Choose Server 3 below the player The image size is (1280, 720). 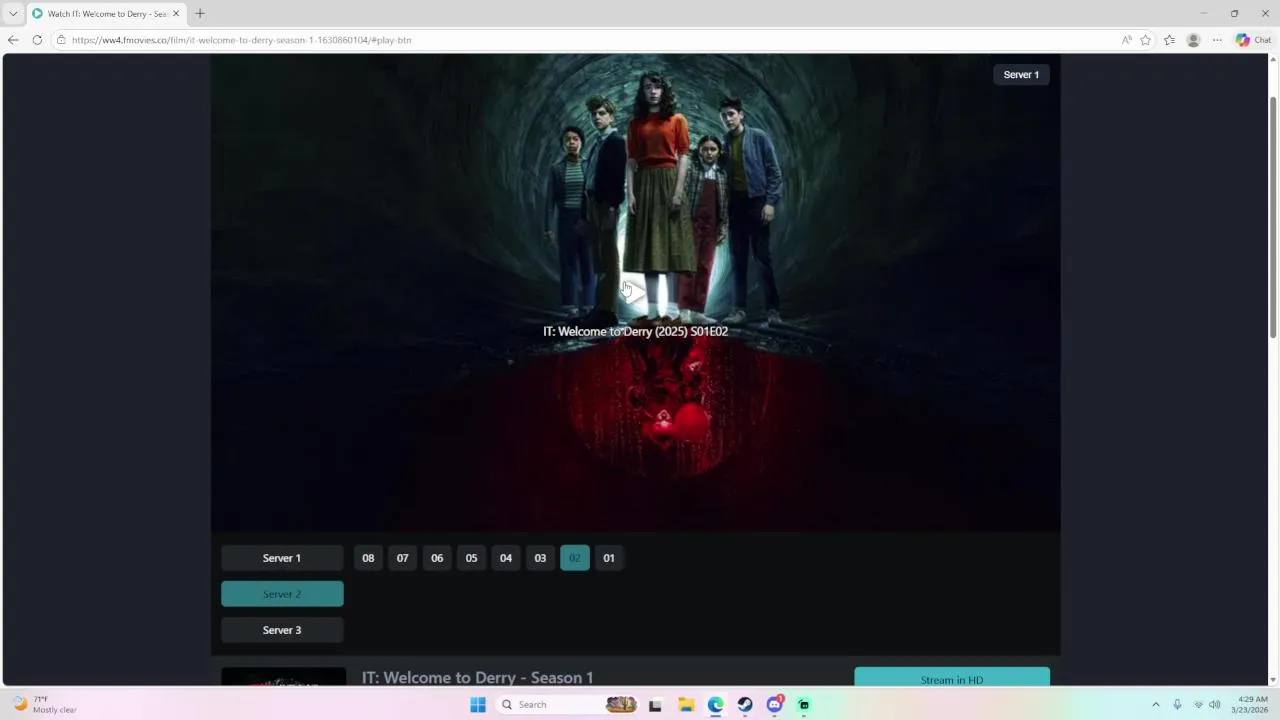point(282,630)
